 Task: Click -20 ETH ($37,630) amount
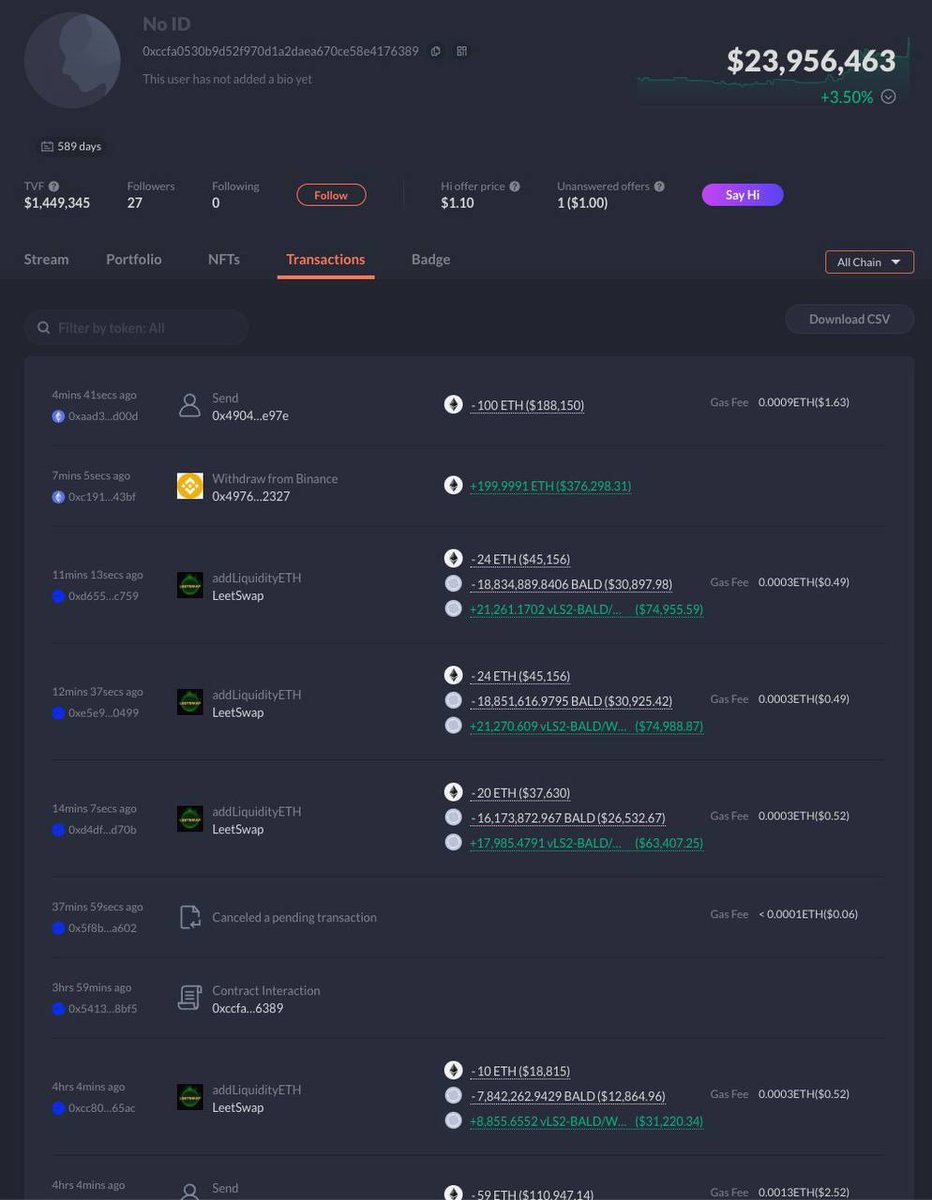520,793
